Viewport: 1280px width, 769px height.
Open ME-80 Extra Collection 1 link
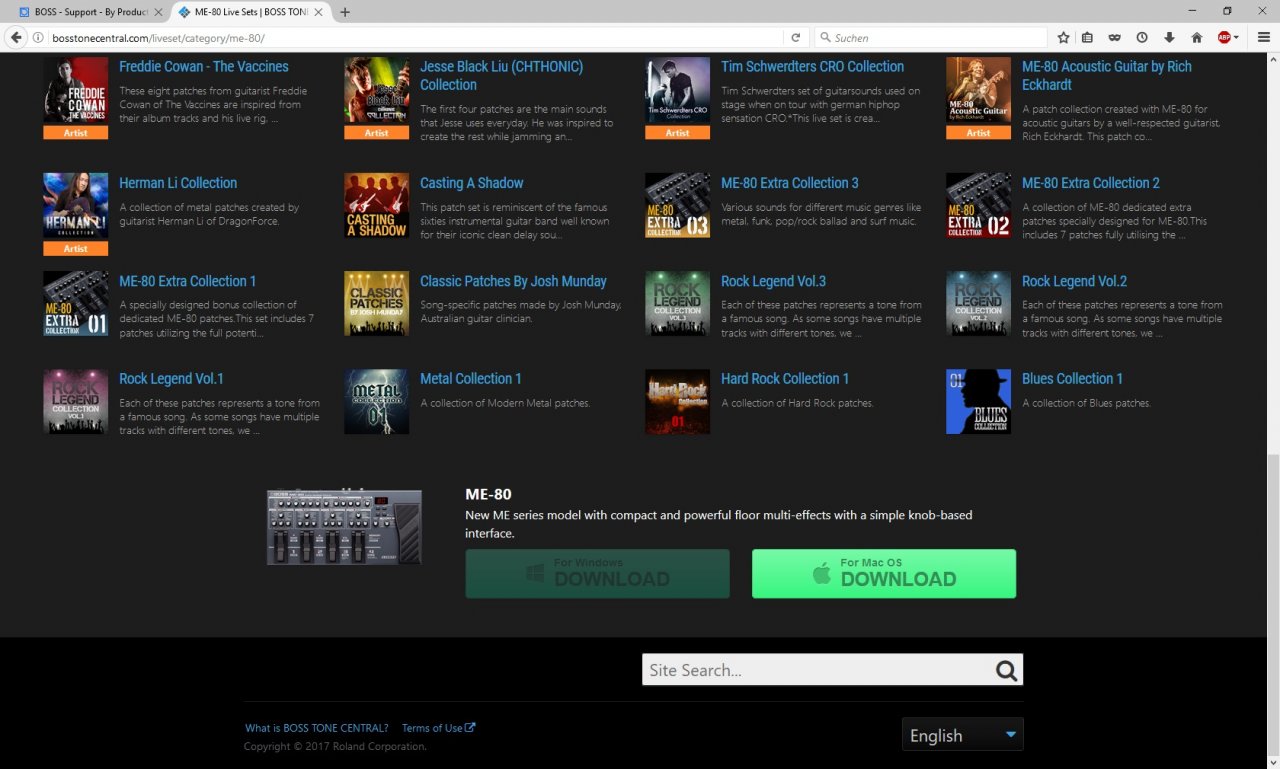click(188, 281)
